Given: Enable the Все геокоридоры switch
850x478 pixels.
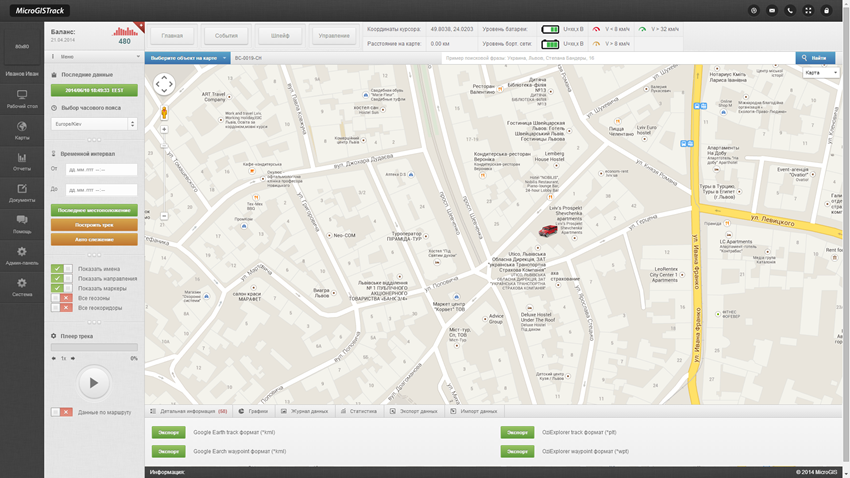Looking at the screenshot, I should tap(61, 308).
